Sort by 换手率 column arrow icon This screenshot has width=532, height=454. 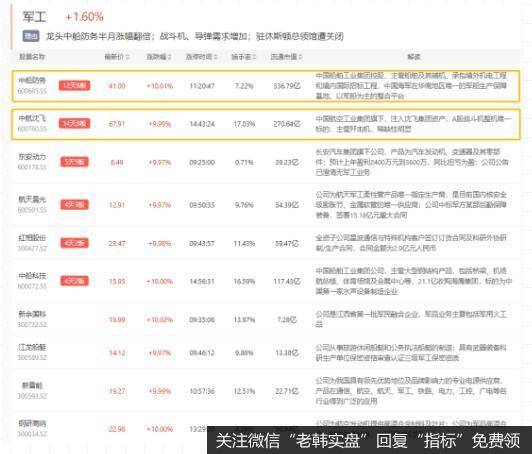point(254,57)
